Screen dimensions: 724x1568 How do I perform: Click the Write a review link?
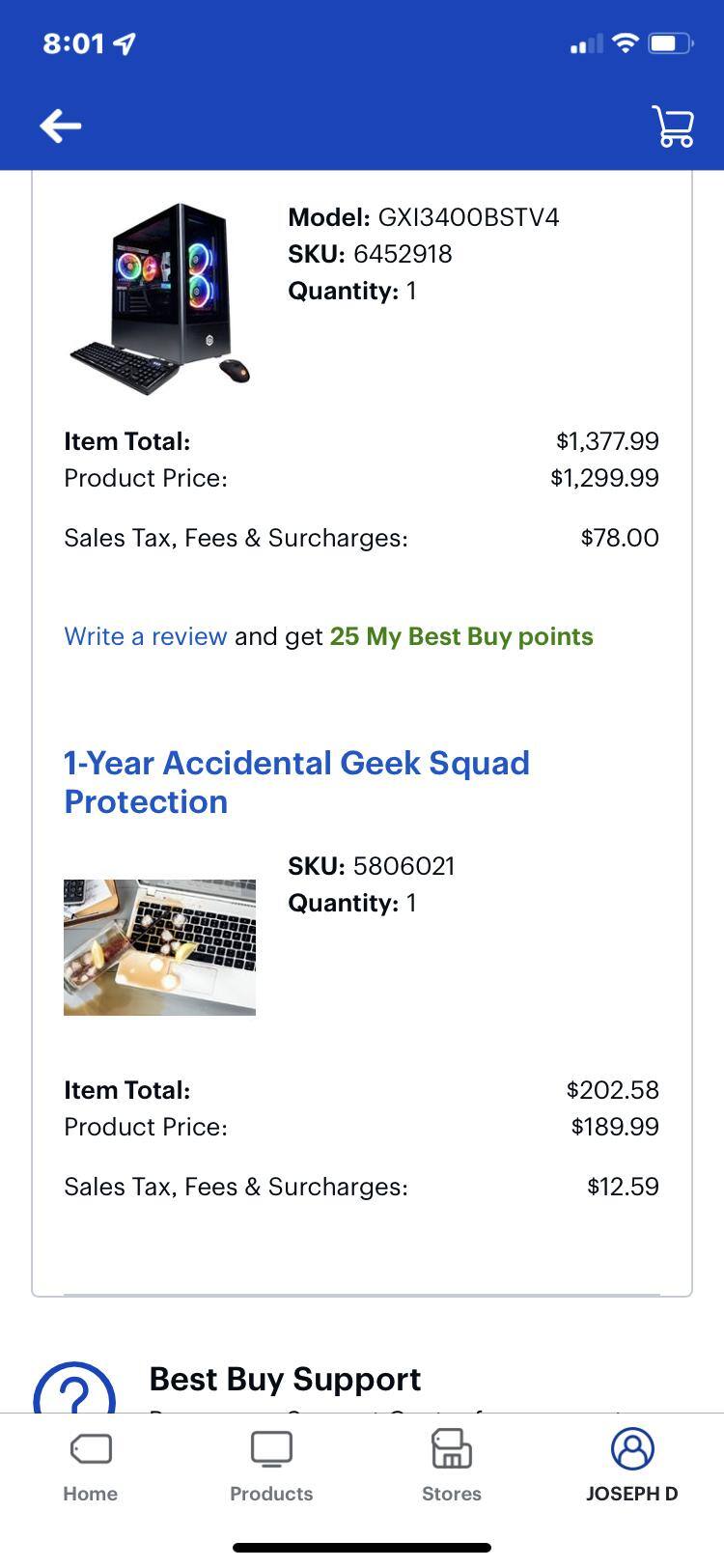point(146,636)
